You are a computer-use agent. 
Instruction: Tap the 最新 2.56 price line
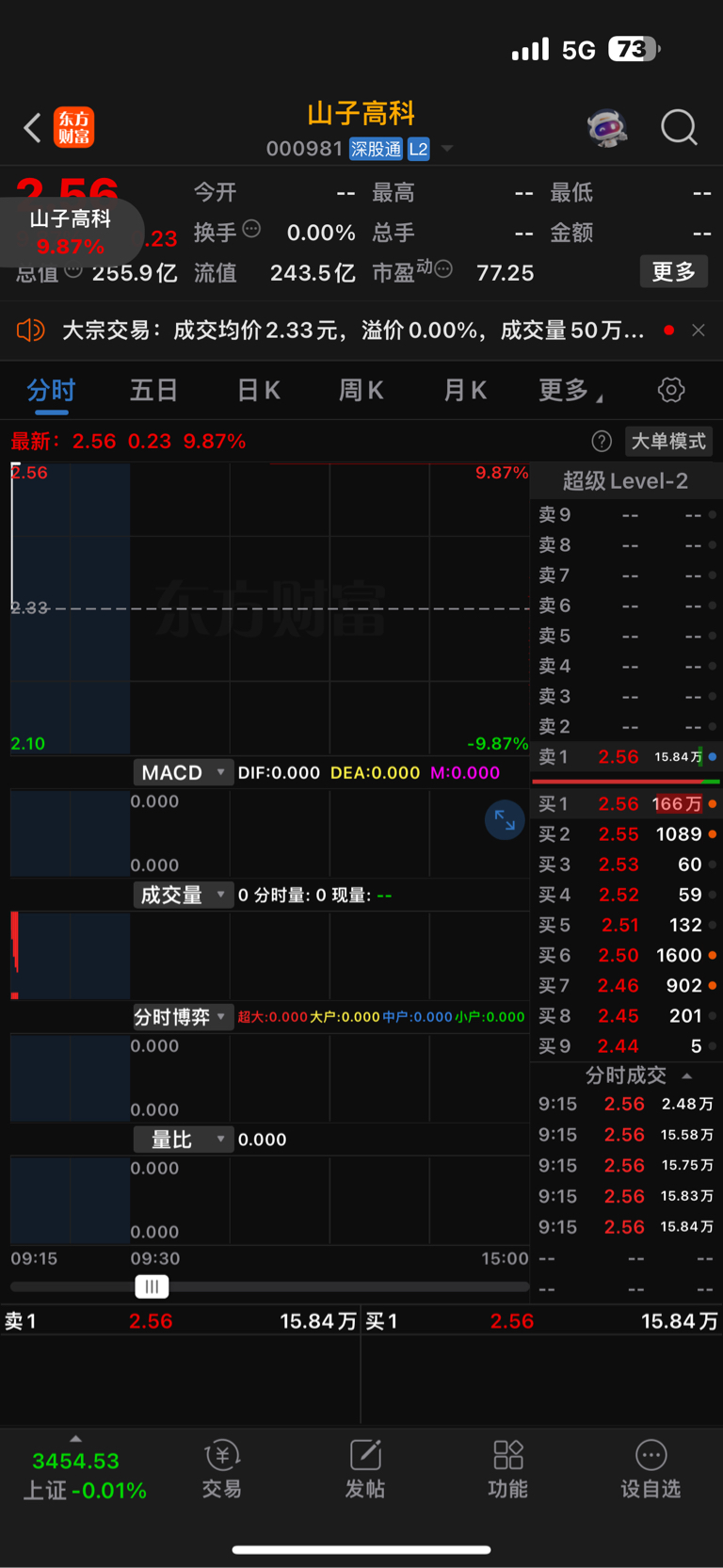[x=128, y=441]
